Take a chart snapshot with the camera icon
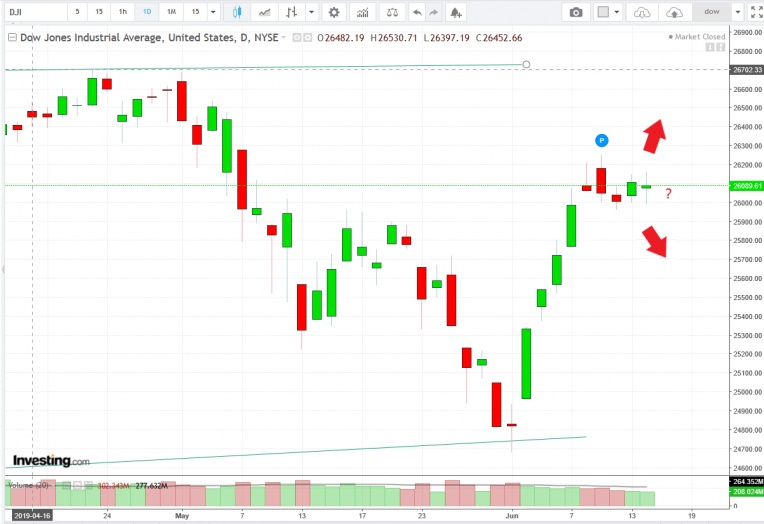This screenshot has height=524, width=764. tap(576, 12)
